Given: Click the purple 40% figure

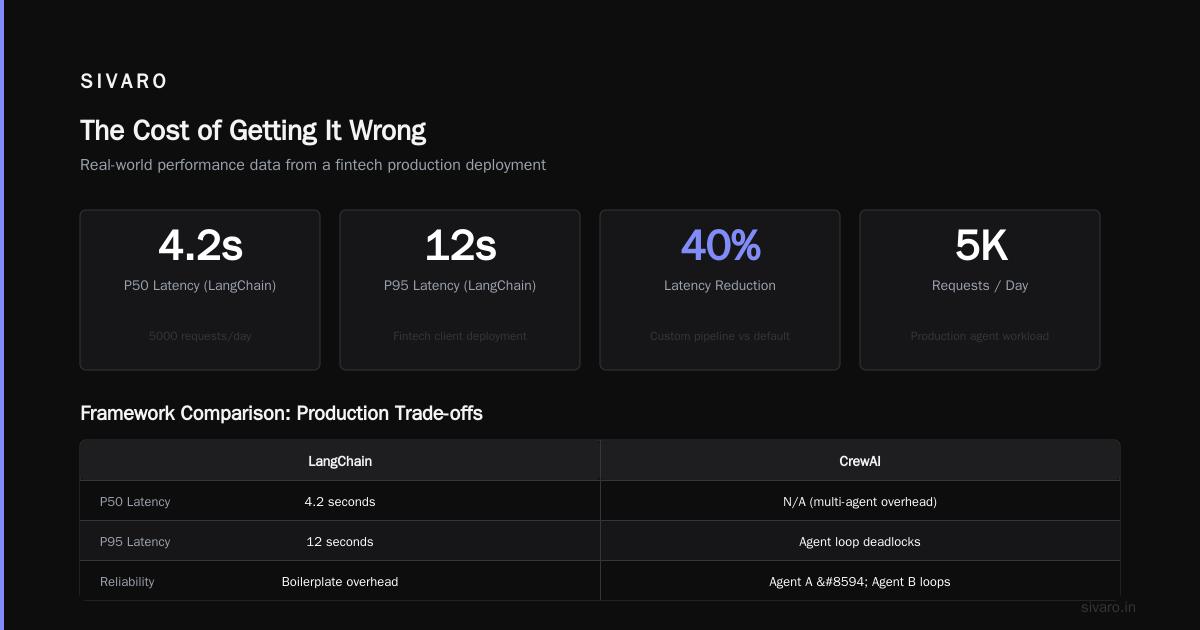Looking at the screenshot, I should 720,245.
